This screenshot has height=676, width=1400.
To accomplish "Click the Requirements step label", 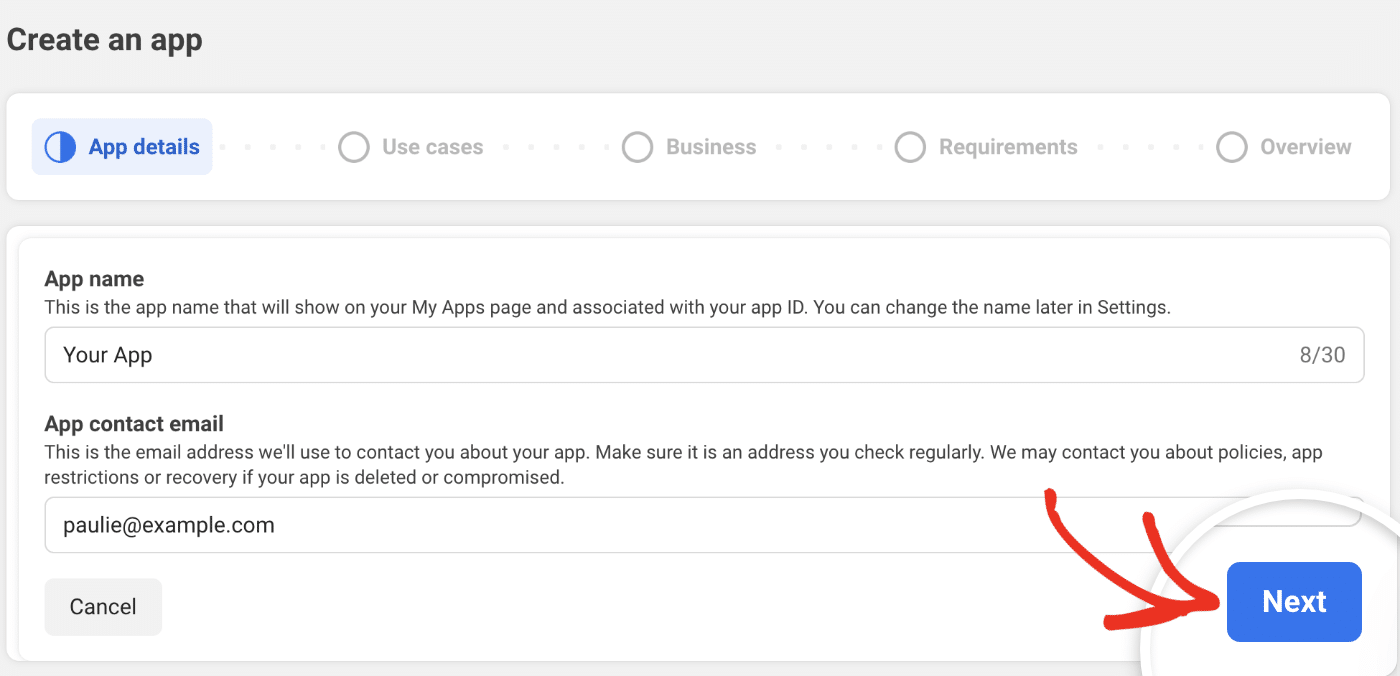I will pyautogui.click(x=1007, y=146).
